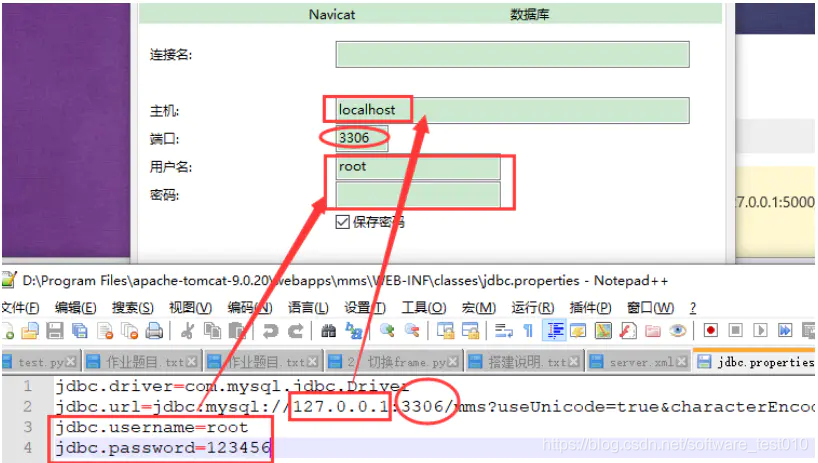Click line number 2 in the editor margin
The height and width of the screenshot is (463, 818).
pos(28,407)
